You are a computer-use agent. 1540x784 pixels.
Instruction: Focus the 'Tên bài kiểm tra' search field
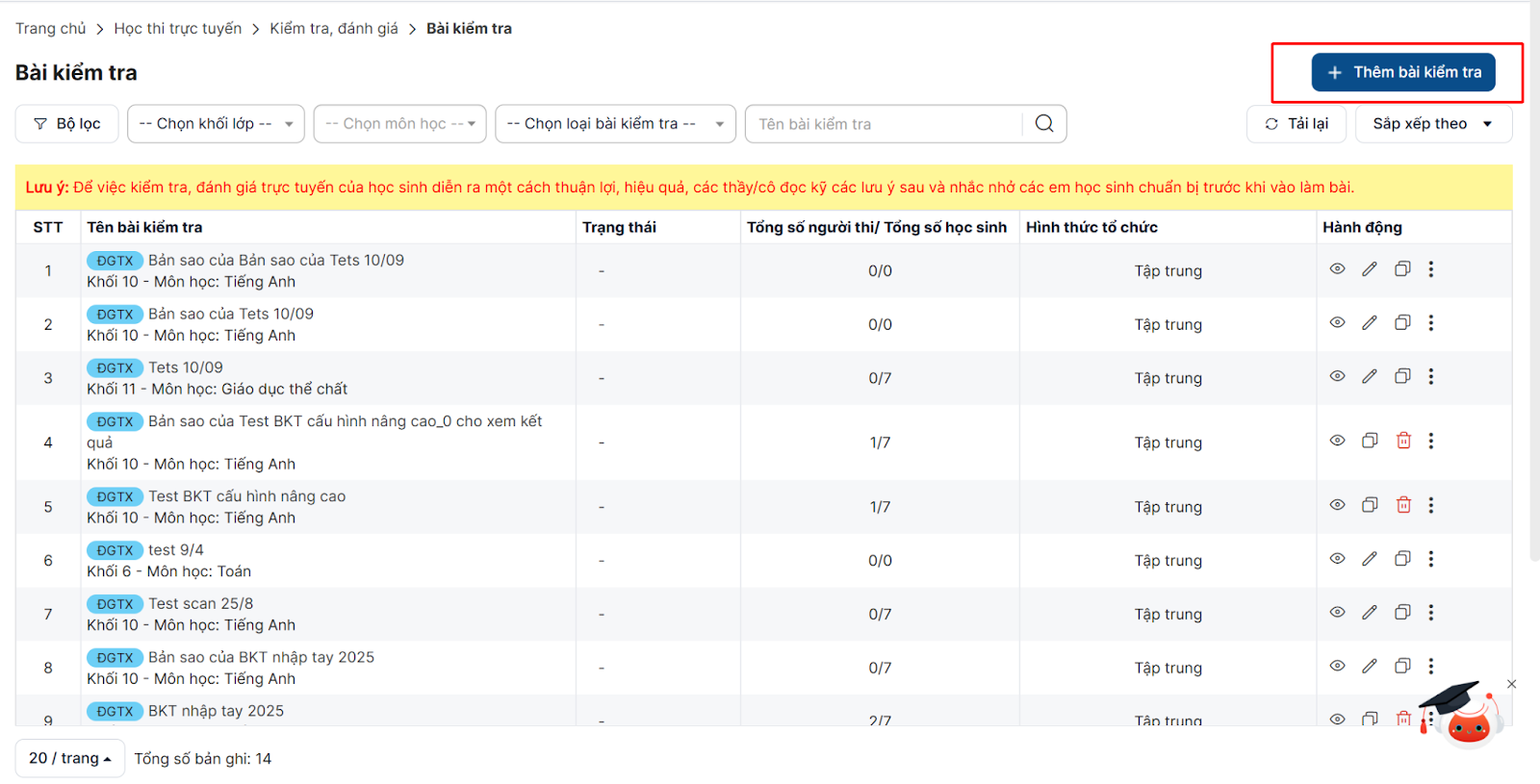[885, 124]
